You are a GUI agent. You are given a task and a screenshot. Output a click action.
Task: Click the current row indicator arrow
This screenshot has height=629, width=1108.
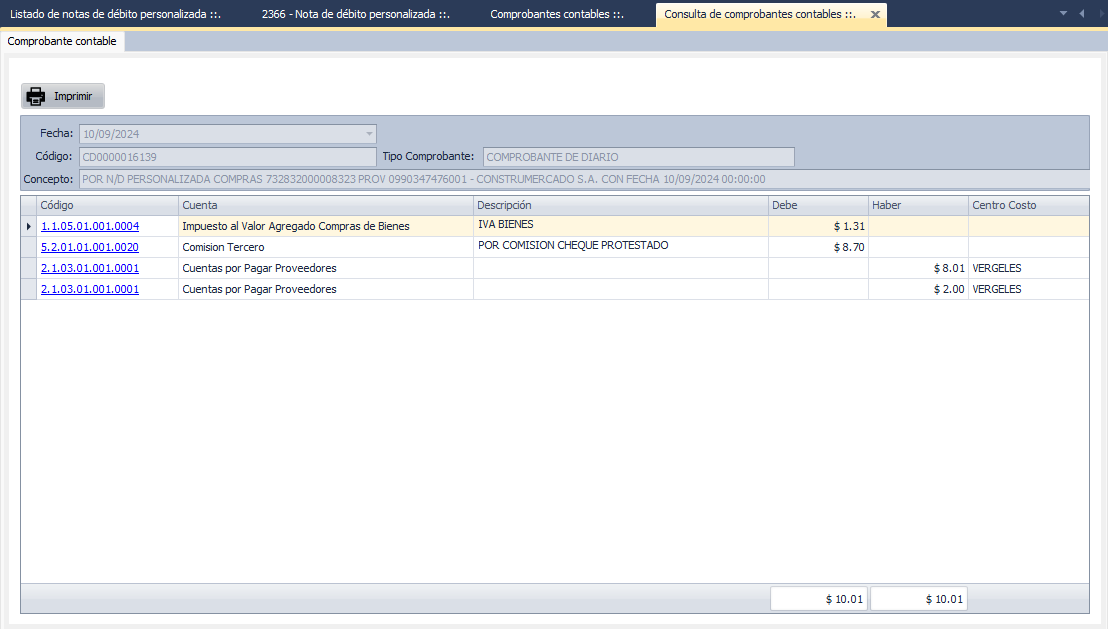tap(28, 227)
